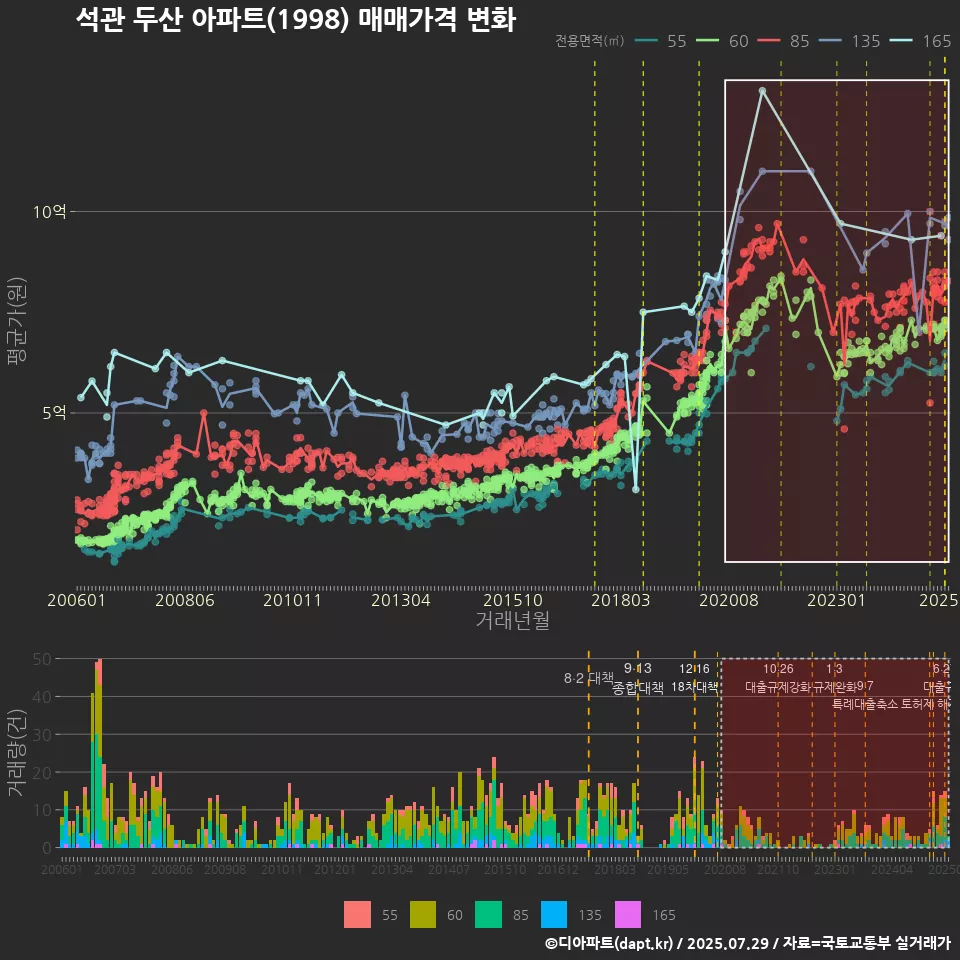Click the 10억 y-axis label
Image resolution: width=960 pixels, height=960 pixels.
50,212
